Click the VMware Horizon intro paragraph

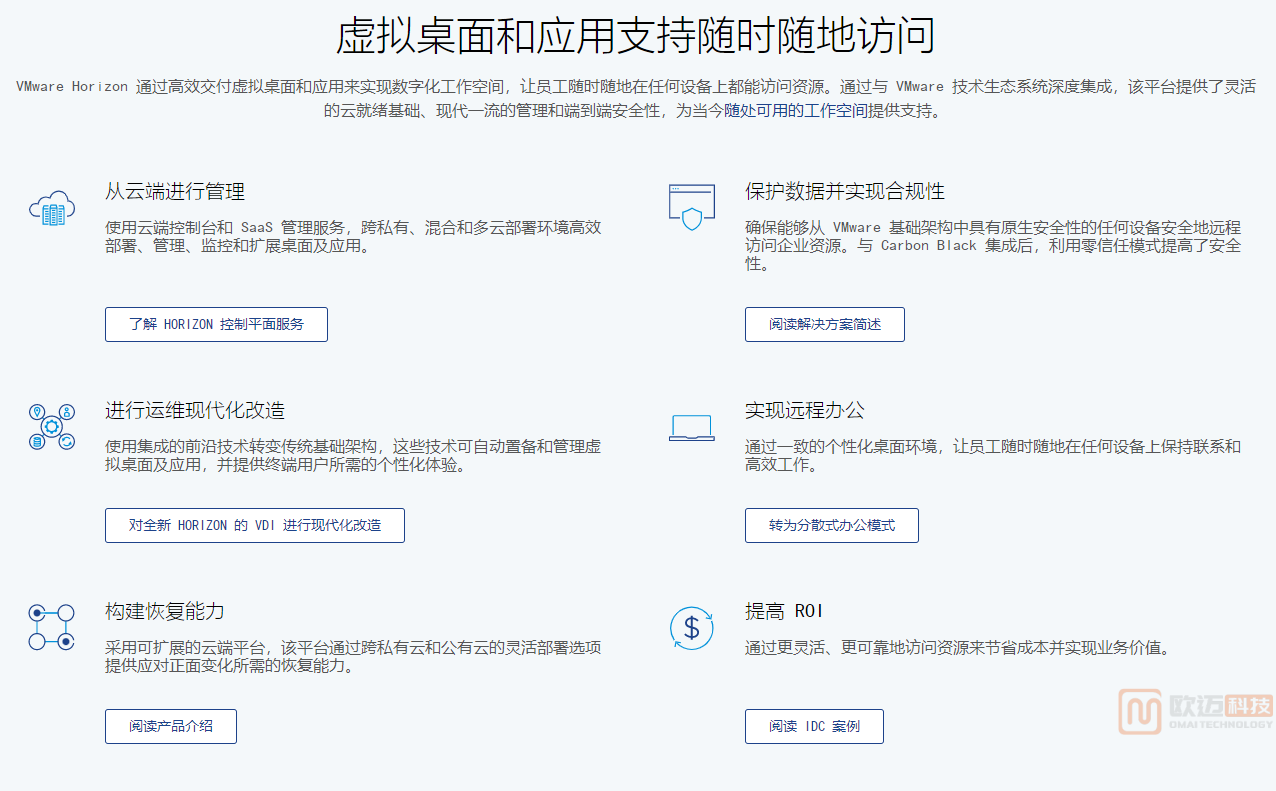click(636, 99)
